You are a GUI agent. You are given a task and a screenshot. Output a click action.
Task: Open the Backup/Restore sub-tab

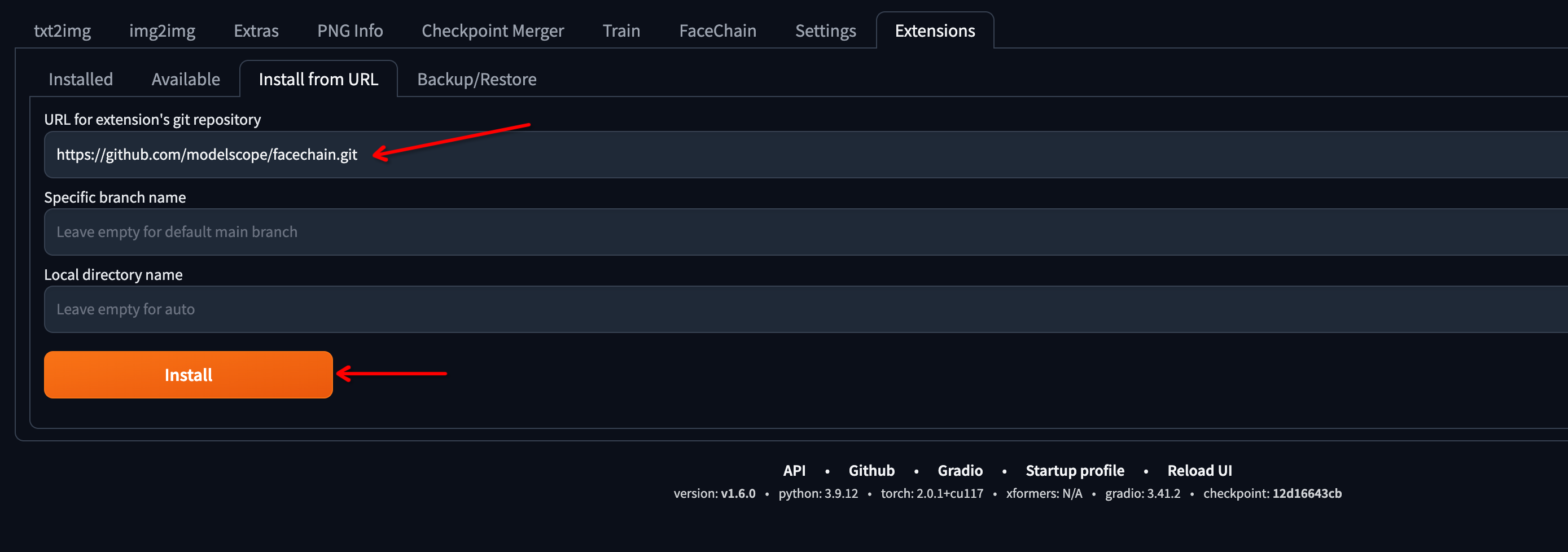(x=476, y=79)
